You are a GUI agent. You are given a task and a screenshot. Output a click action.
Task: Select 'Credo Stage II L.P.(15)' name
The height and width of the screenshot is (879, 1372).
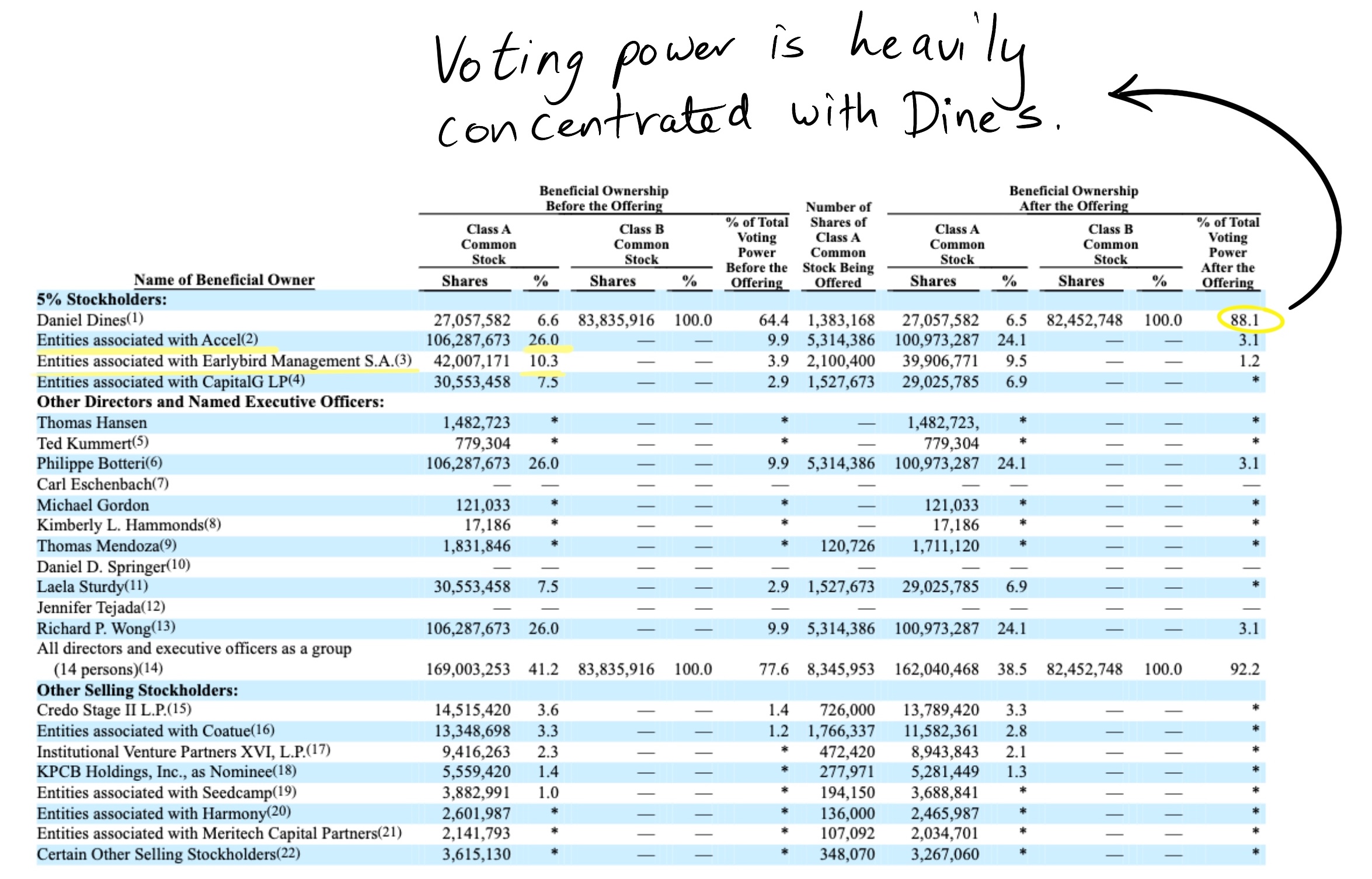click(x=114, y=710)
